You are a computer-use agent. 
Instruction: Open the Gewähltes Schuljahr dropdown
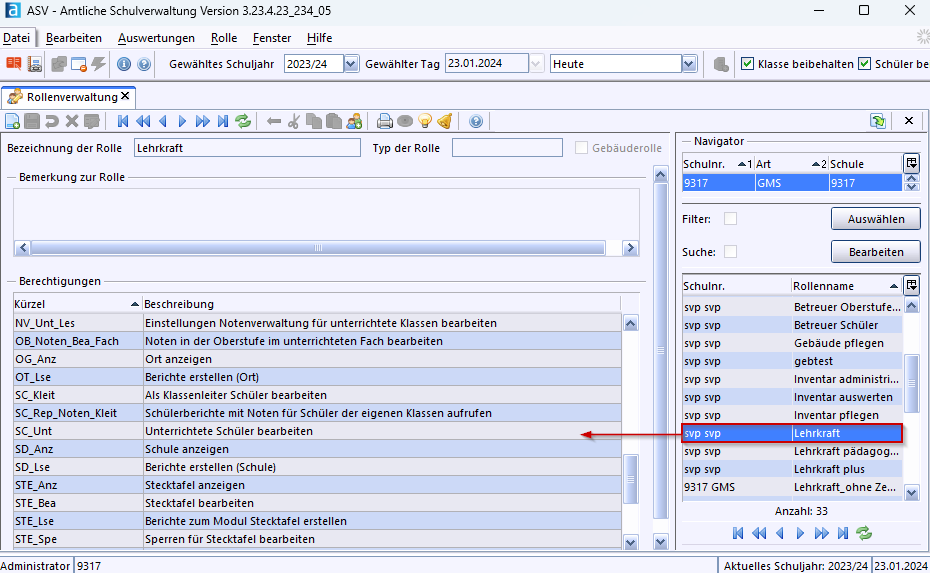351,63
